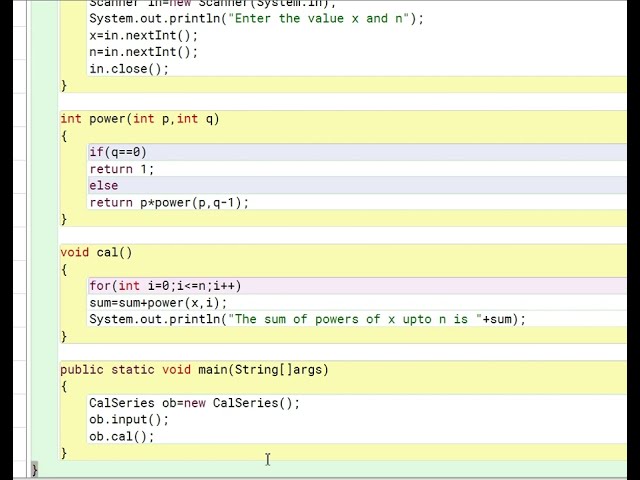640x480 pixels.
Task: Click the line 'return p*power(p,q-1);'
Action: [169, 202]
